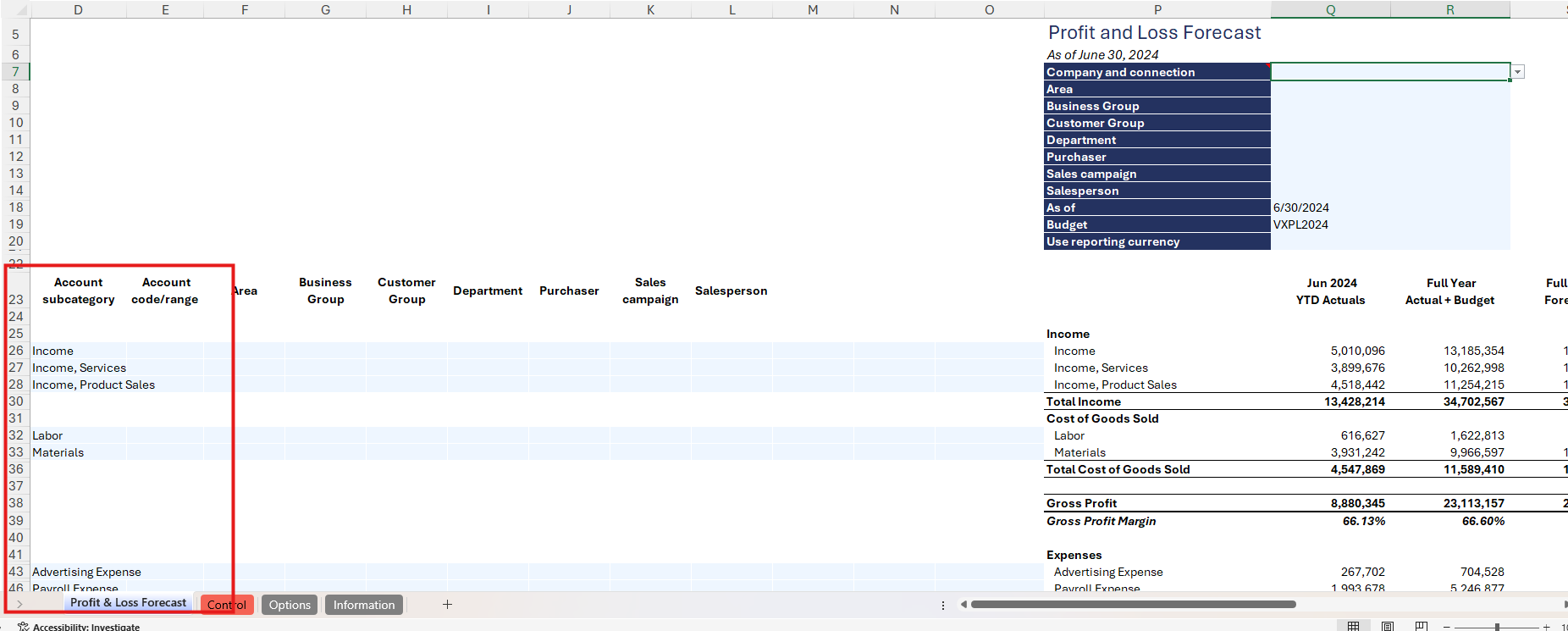Viewport: 1568px width, 631px height.
Task: Open the Options sheet tab
Action: (x=290, y=605)
